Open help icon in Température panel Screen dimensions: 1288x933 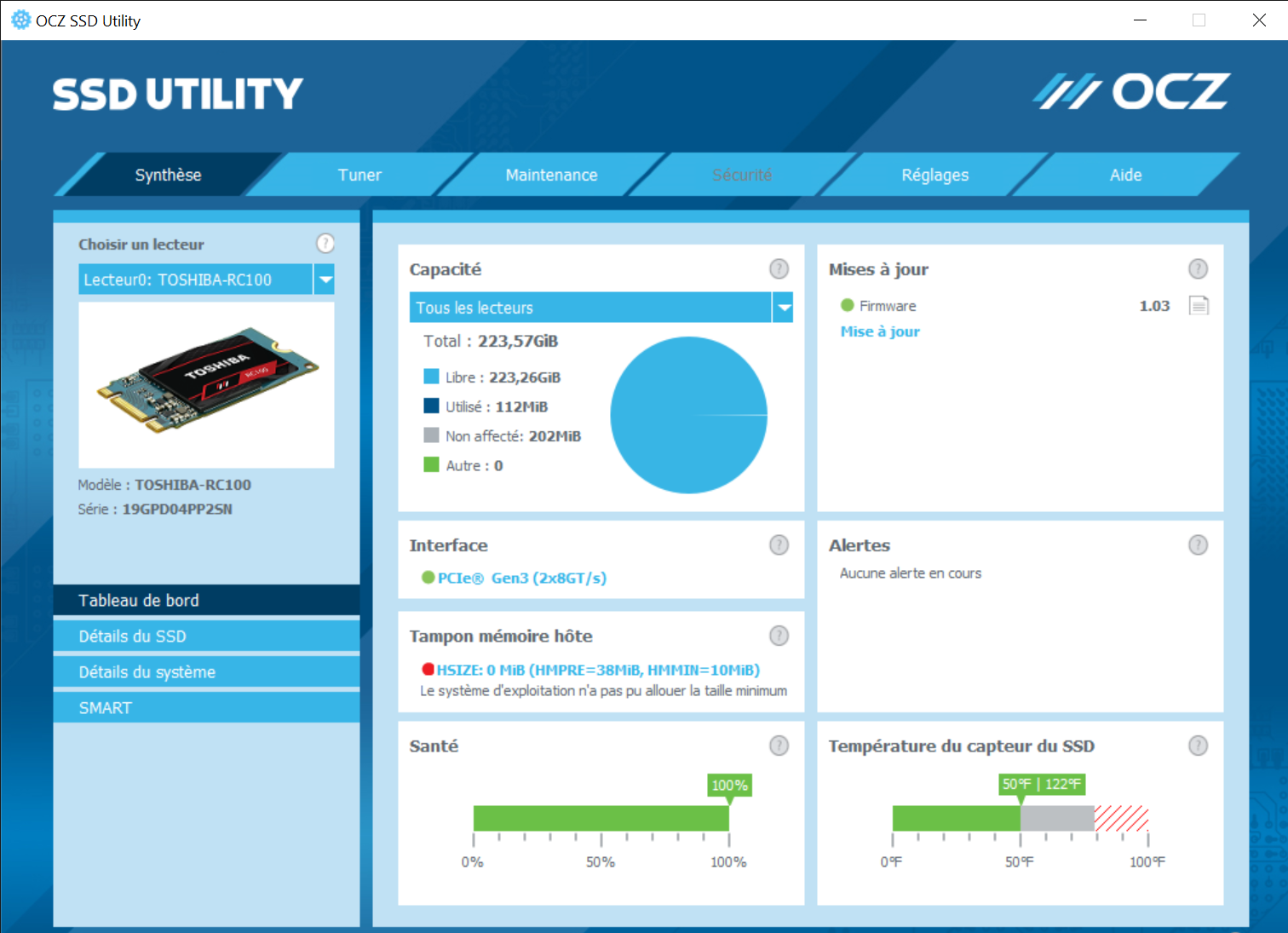(1198, 746)
